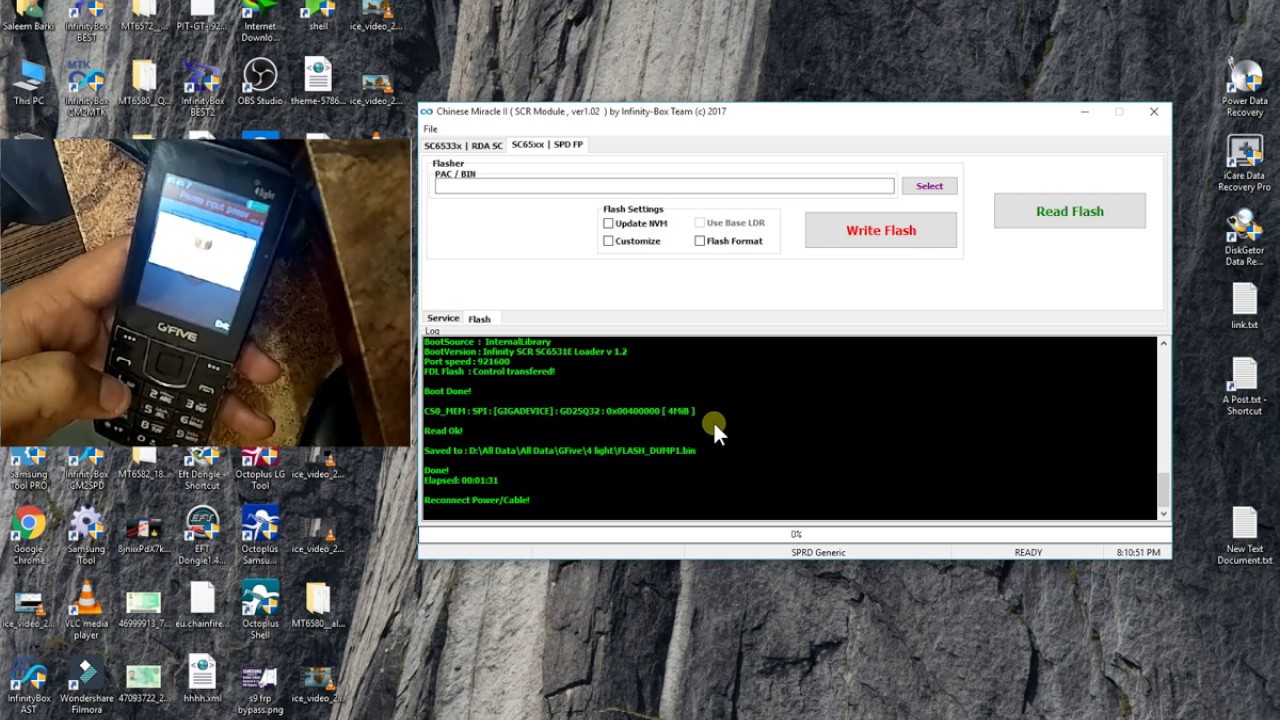Enable the Update NVM checkbox
This screenshot has height=720, width=1280.
click(608, 223)
